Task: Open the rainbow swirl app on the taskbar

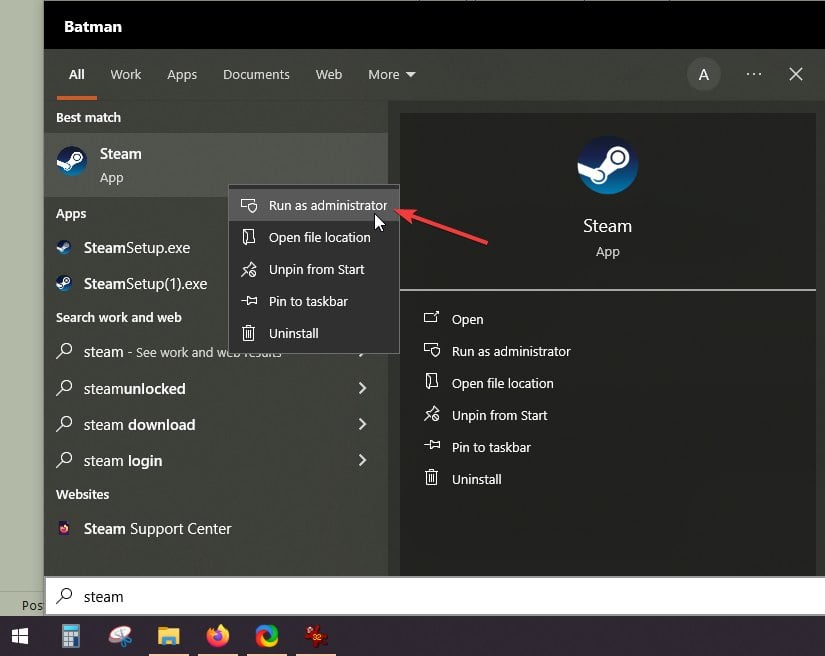Action: 267,636
